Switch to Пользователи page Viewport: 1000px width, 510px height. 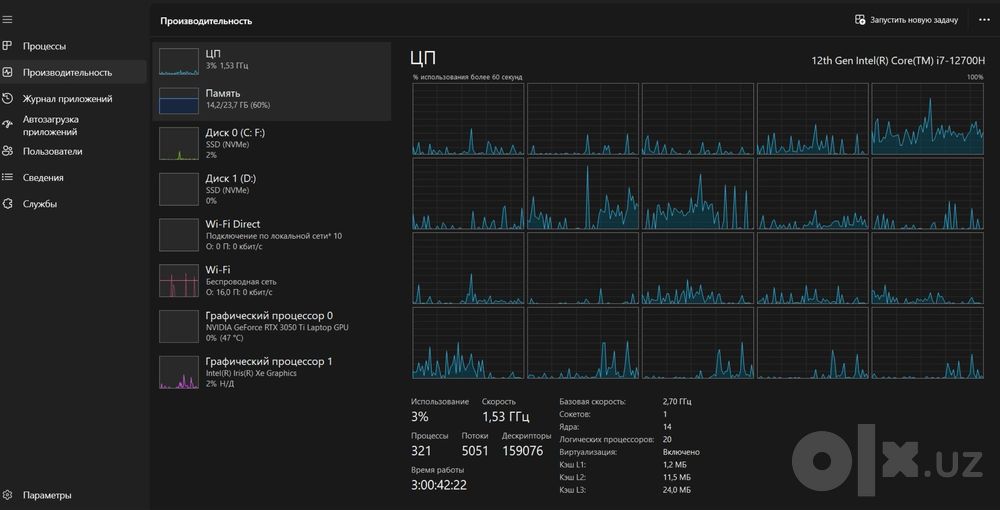(x=73, y=152)
